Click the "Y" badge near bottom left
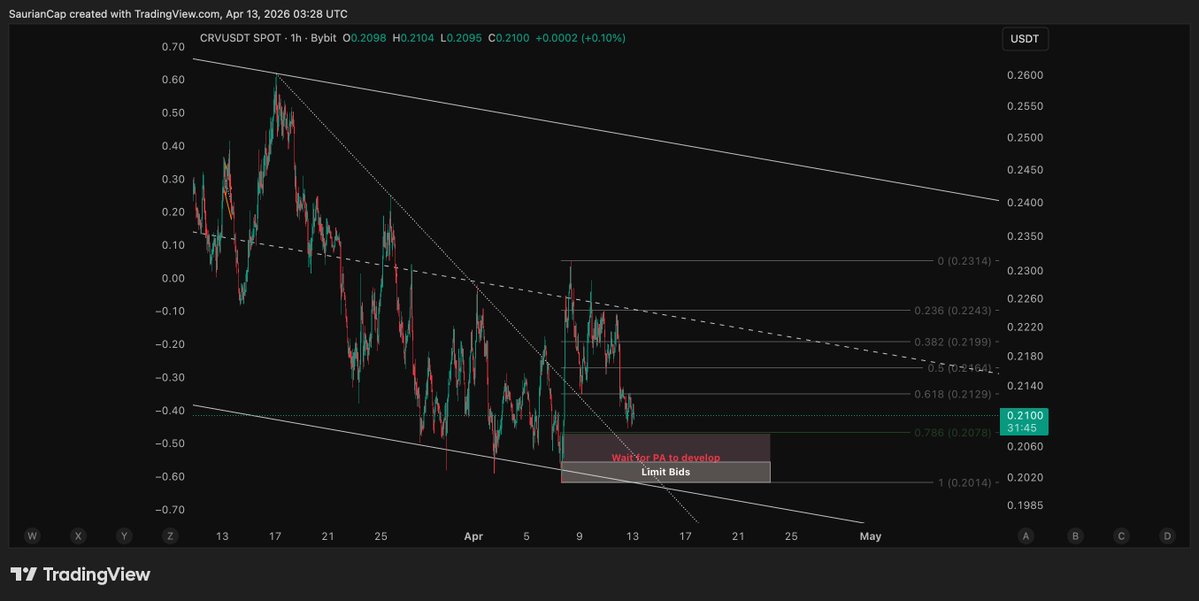Viewport: 1199px width, 601px height. click(124, 536)
